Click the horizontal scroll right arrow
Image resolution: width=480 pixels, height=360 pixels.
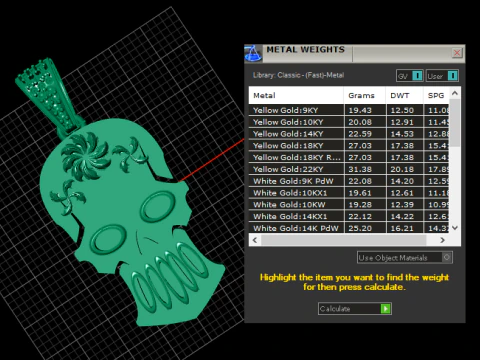(x=442, y=240)
